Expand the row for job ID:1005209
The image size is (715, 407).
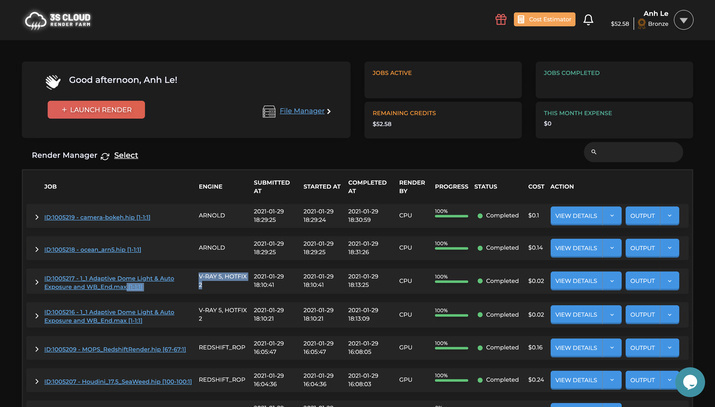(x=37, y=349)
